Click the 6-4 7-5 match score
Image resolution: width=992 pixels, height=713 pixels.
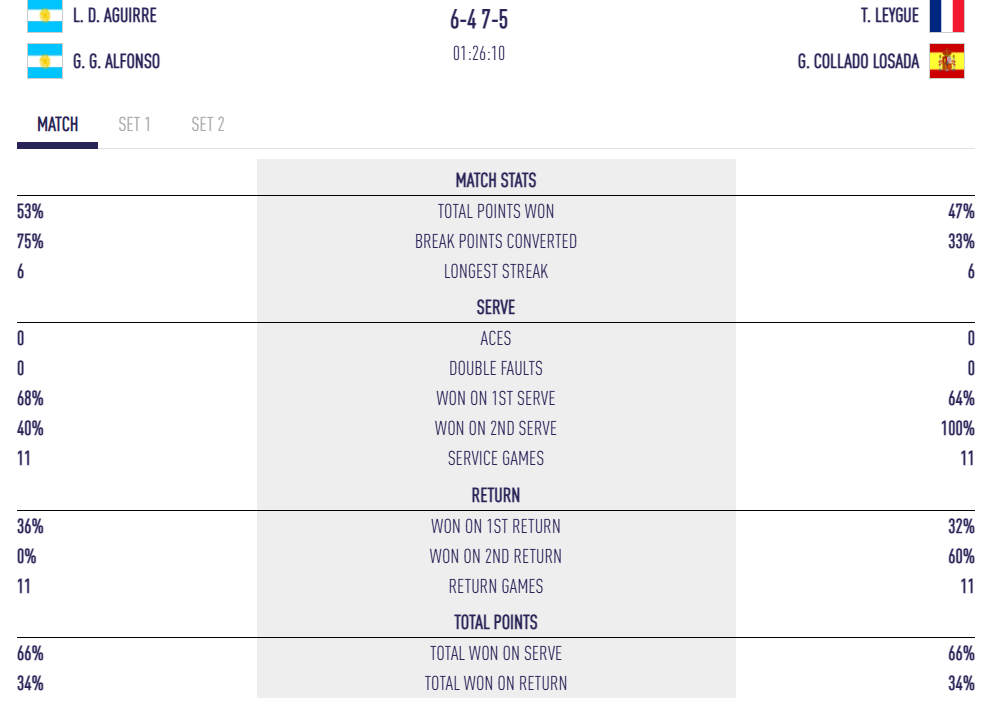pos(479,20)
